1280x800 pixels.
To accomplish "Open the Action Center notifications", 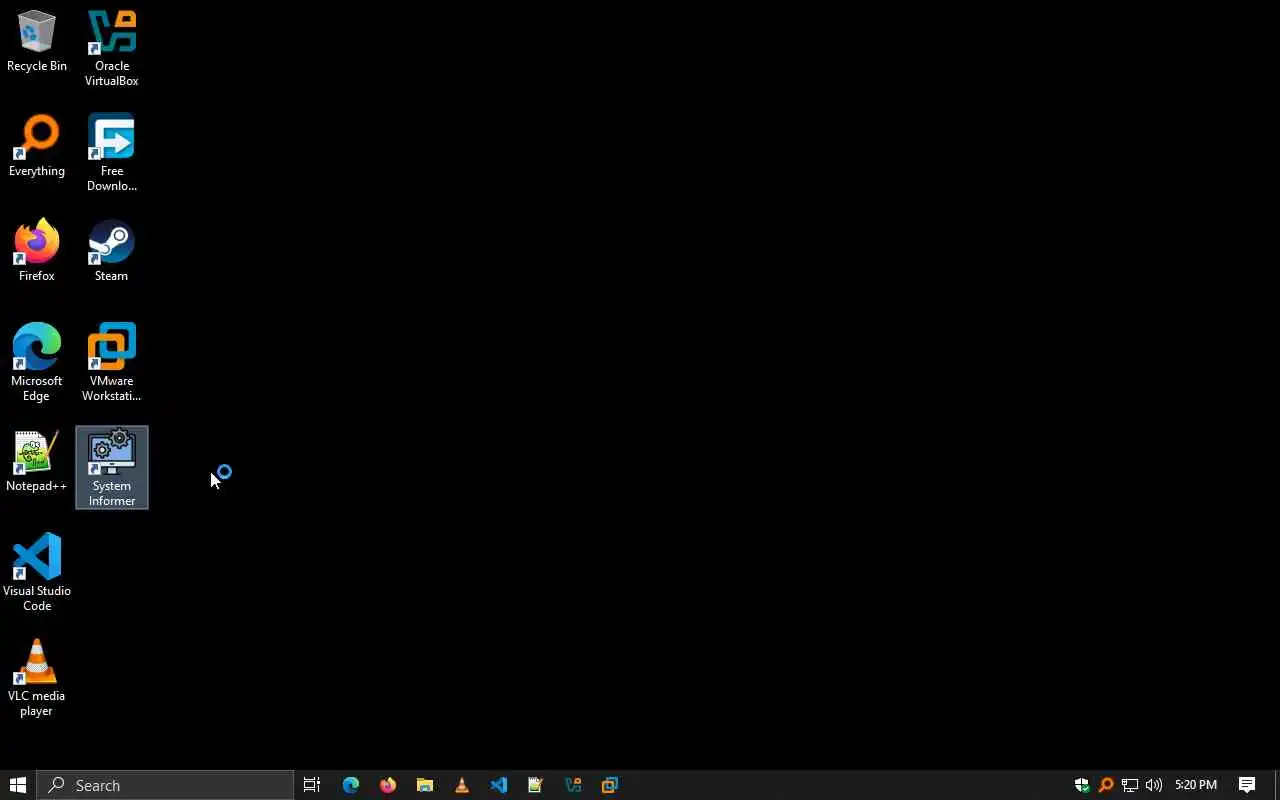I will (x=1247, y=785).
